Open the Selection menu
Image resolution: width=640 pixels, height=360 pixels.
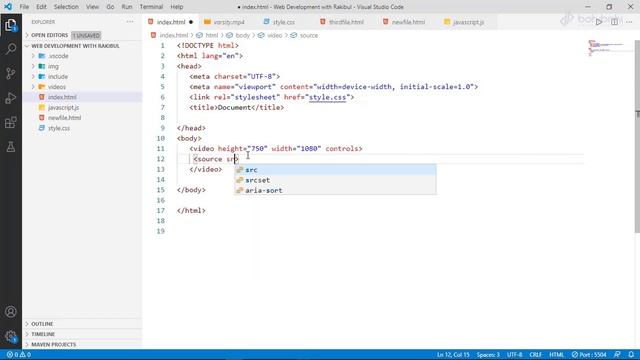(x=66, y=7)
